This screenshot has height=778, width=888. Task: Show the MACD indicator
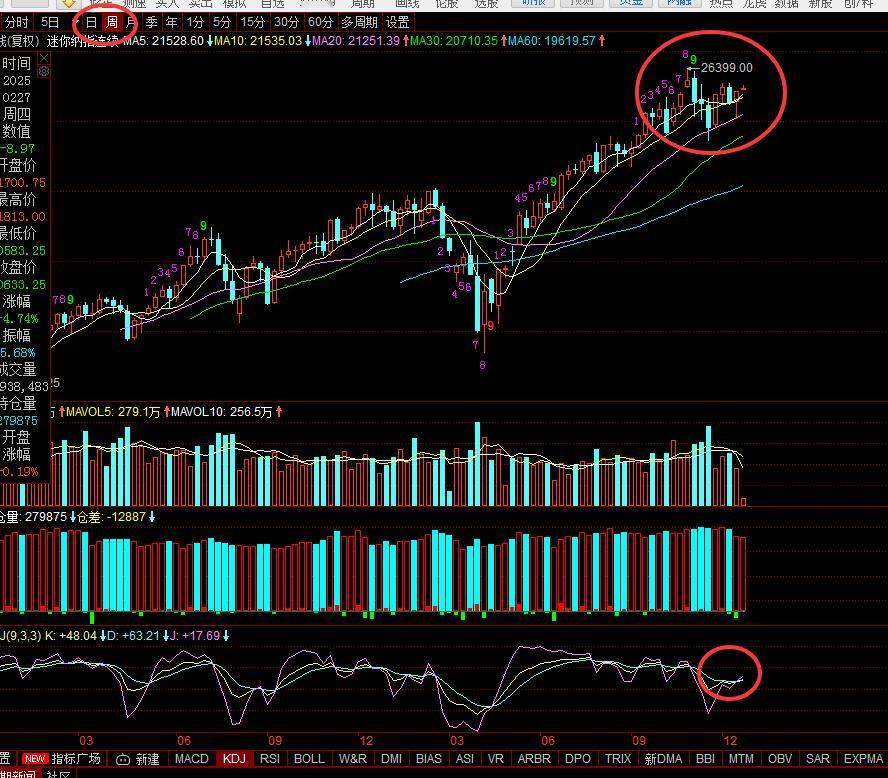point(191,759)
